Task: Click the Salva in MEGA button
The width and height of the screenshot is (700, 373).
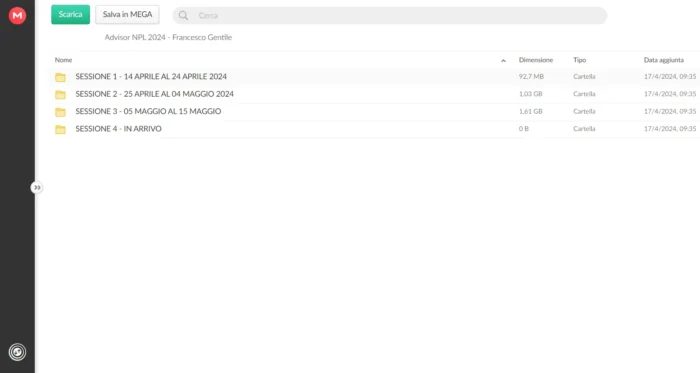Action: (127, 15)
